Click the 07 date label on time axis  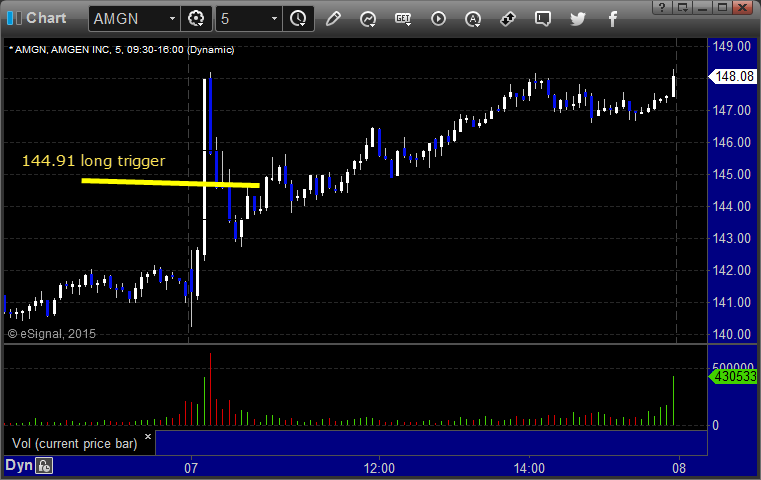pos(191,468)
